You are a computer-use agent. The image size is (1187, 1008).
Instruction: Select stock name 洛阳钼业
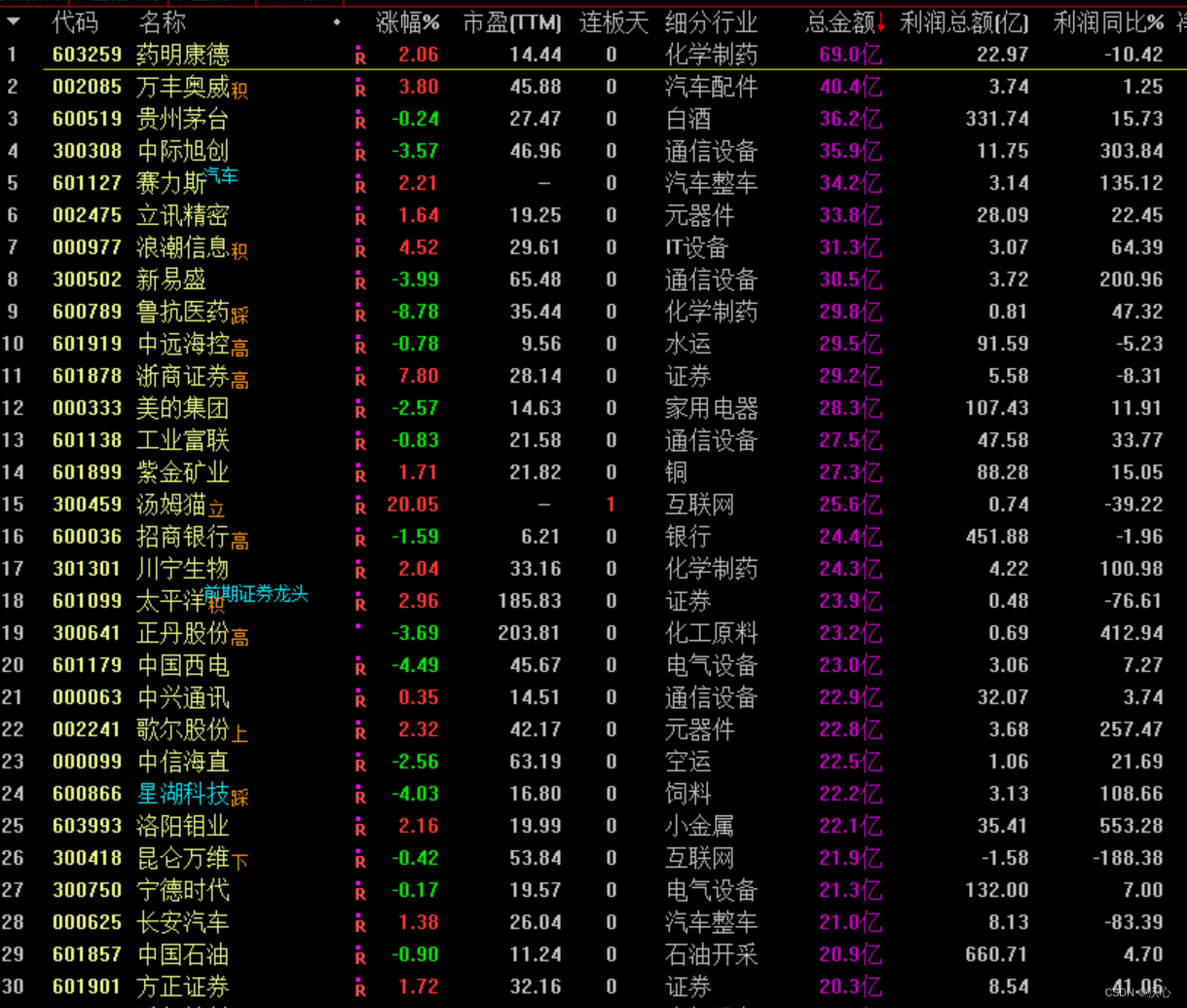pyautogui.click(x=183, y=826)
